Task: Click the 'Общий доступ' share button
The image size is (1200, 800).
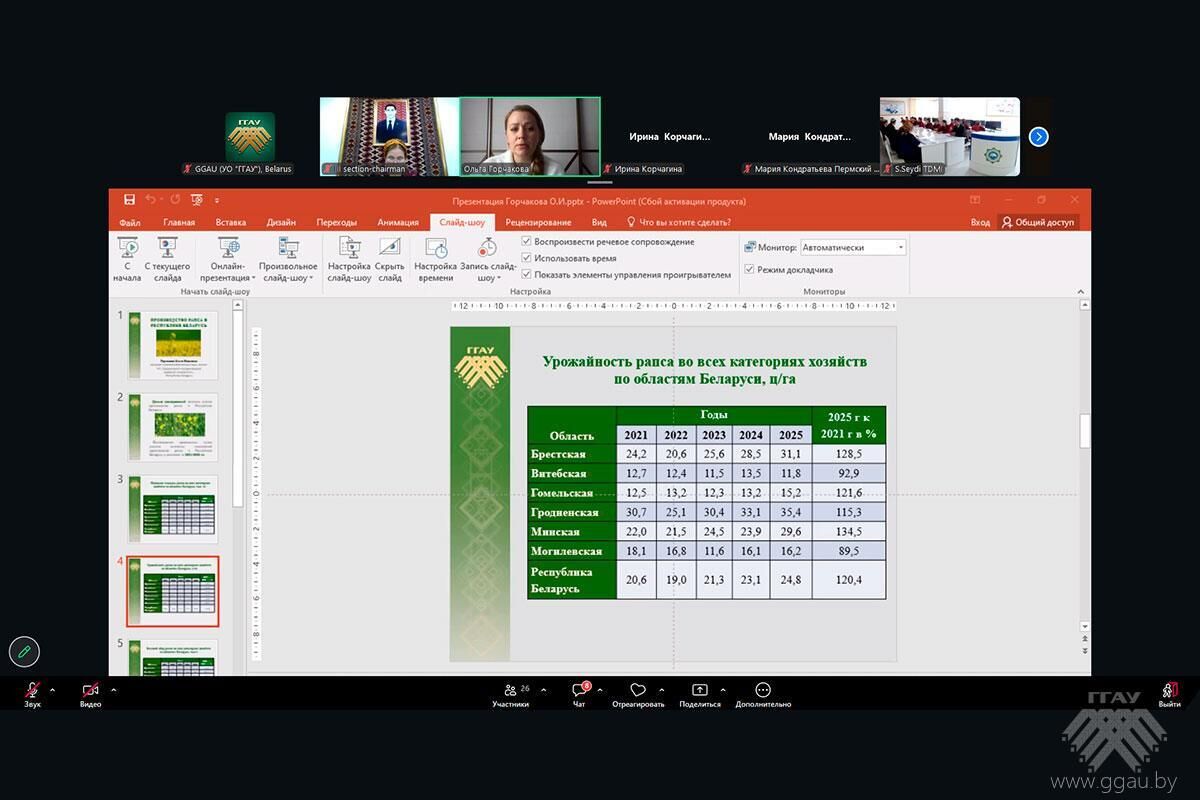Action: coord(1038,222)
